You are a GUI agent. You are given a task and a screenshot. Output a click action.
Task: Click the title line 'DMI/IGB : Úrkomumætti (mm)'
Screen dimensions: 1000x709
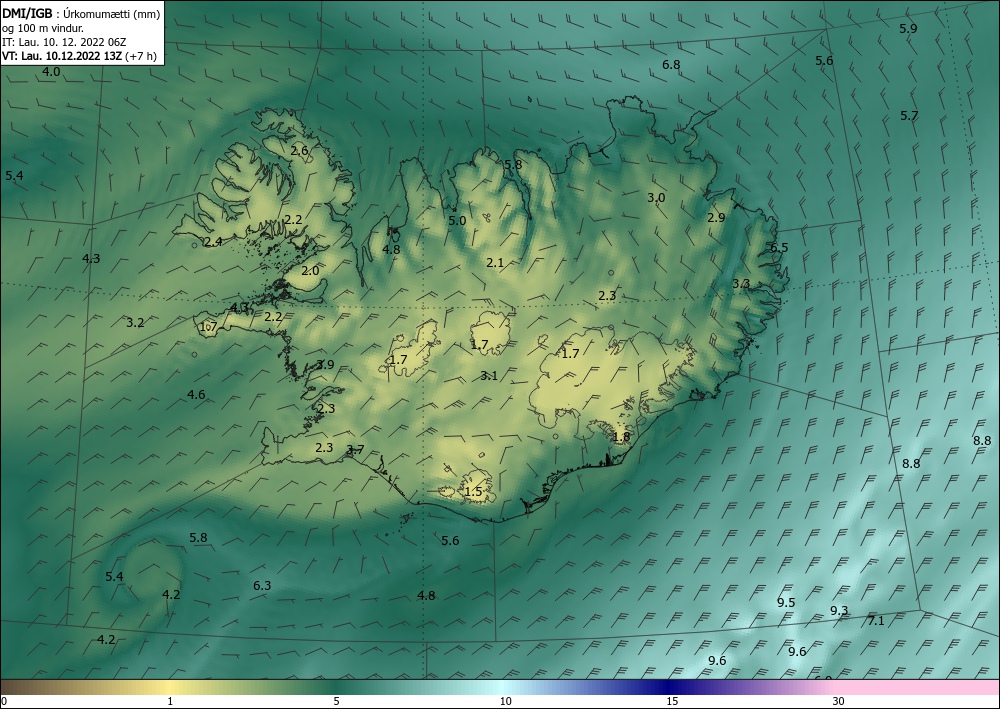click(81, 13)
